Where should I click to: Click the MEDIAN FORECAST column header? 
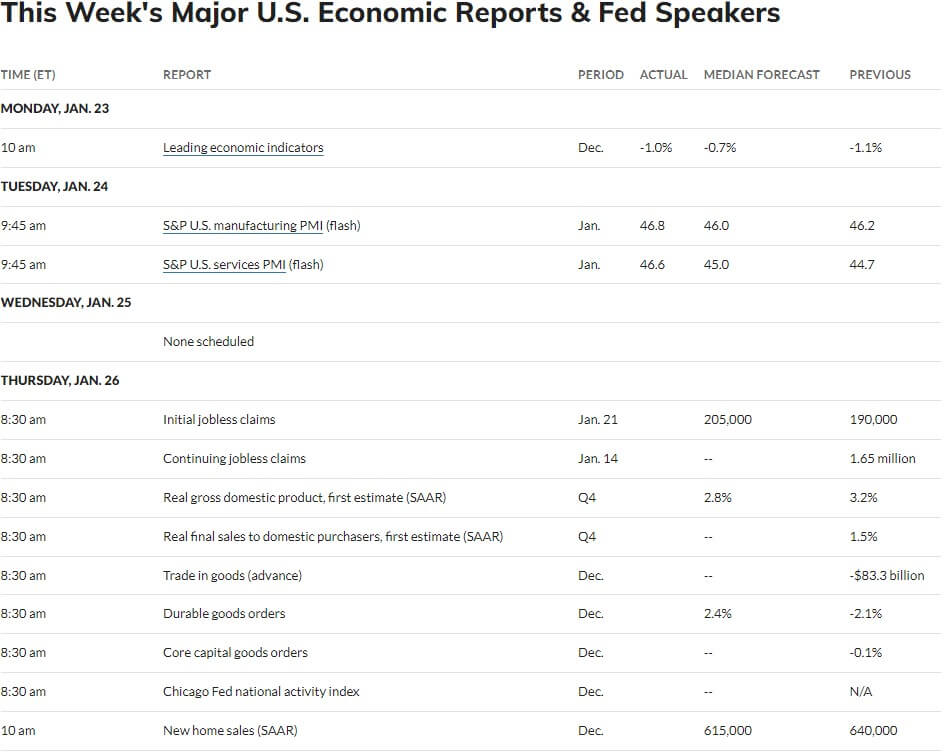pos(762,75)
